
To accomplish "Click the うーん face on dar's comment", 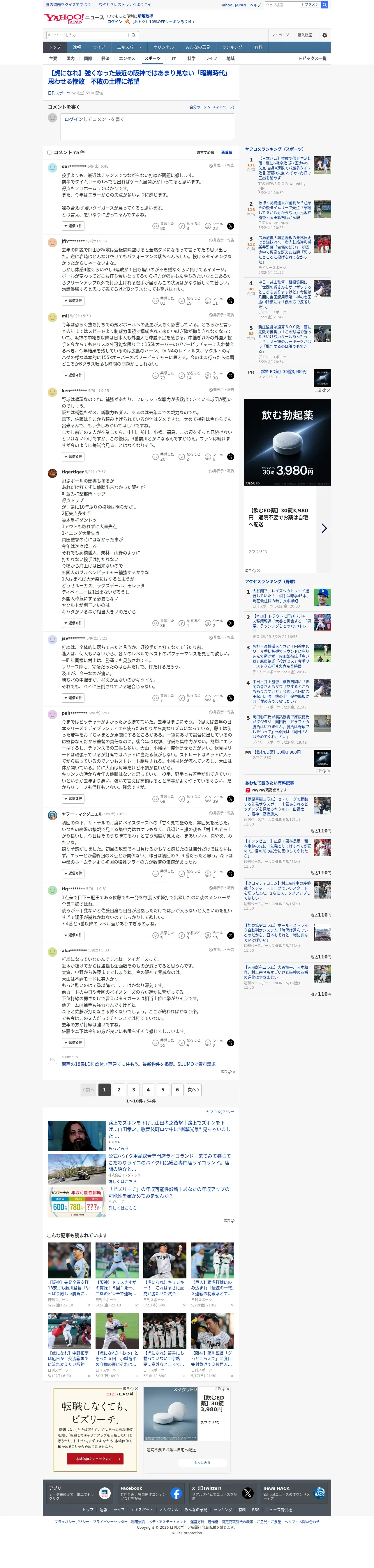I will pyautogui.click(x=208, y=226).
